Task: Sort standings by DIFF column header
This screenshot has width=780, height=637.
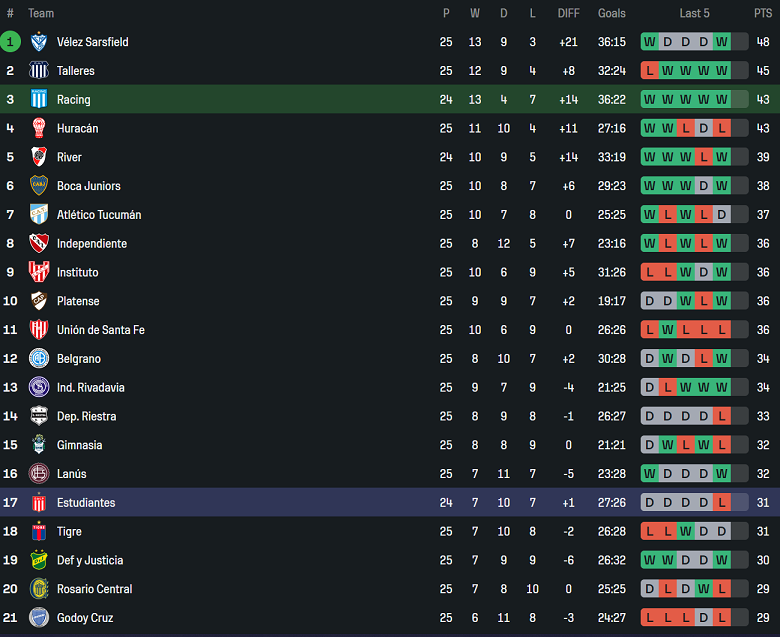Action: (x=568, y=13)
